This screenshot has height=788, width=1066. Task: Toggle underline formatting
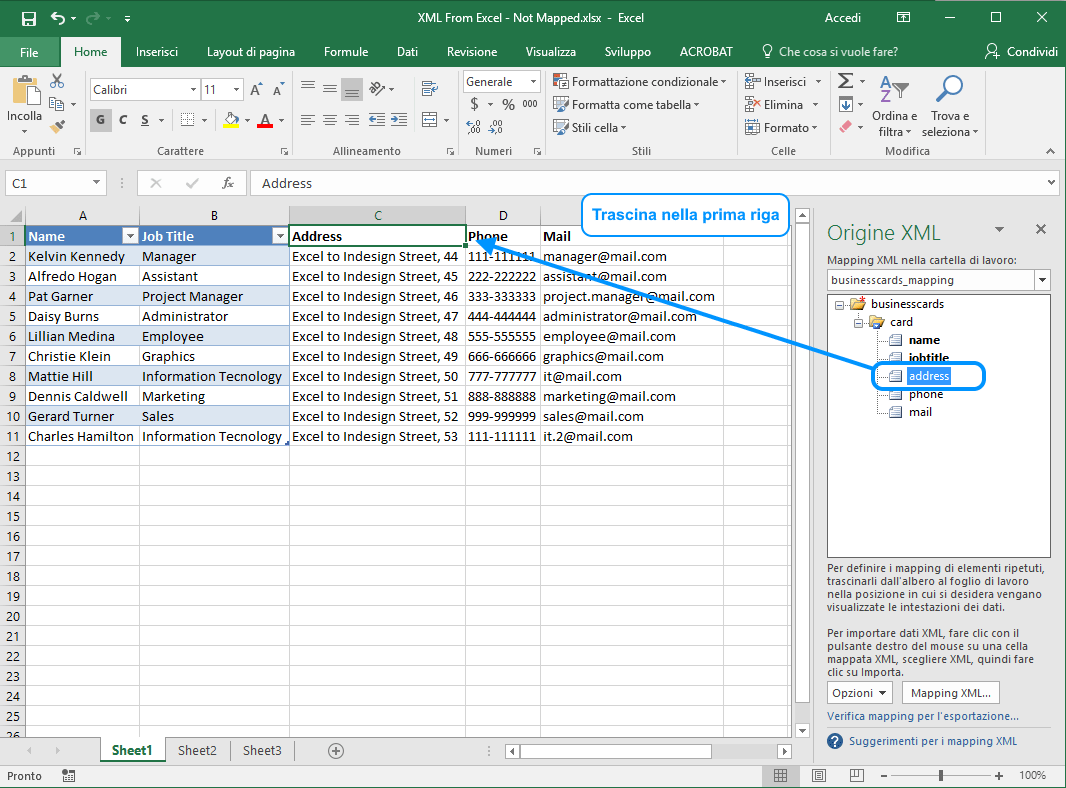tap(145, 119)
